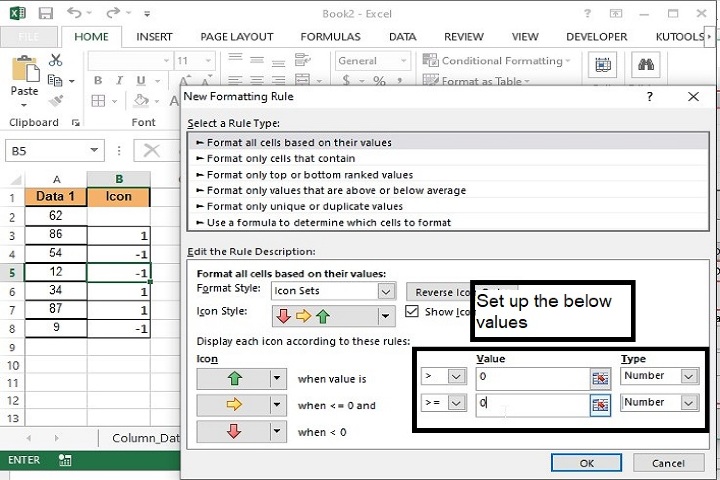The width and height of the screenshot is (720, 480).
Task: Open the PAGE LAYOUT tab
Action: point(236,37)
